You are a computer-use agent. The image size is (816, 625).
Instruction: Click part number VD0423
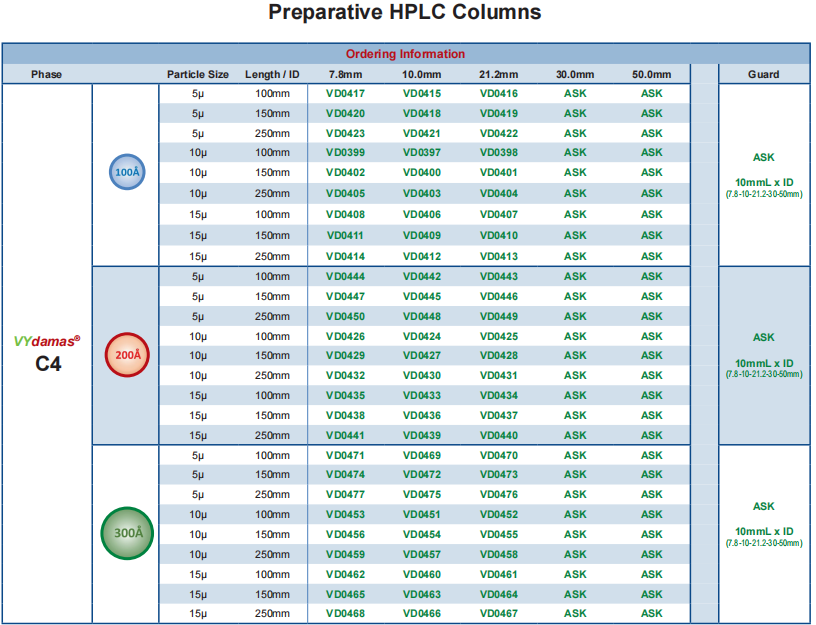[346, 133]
